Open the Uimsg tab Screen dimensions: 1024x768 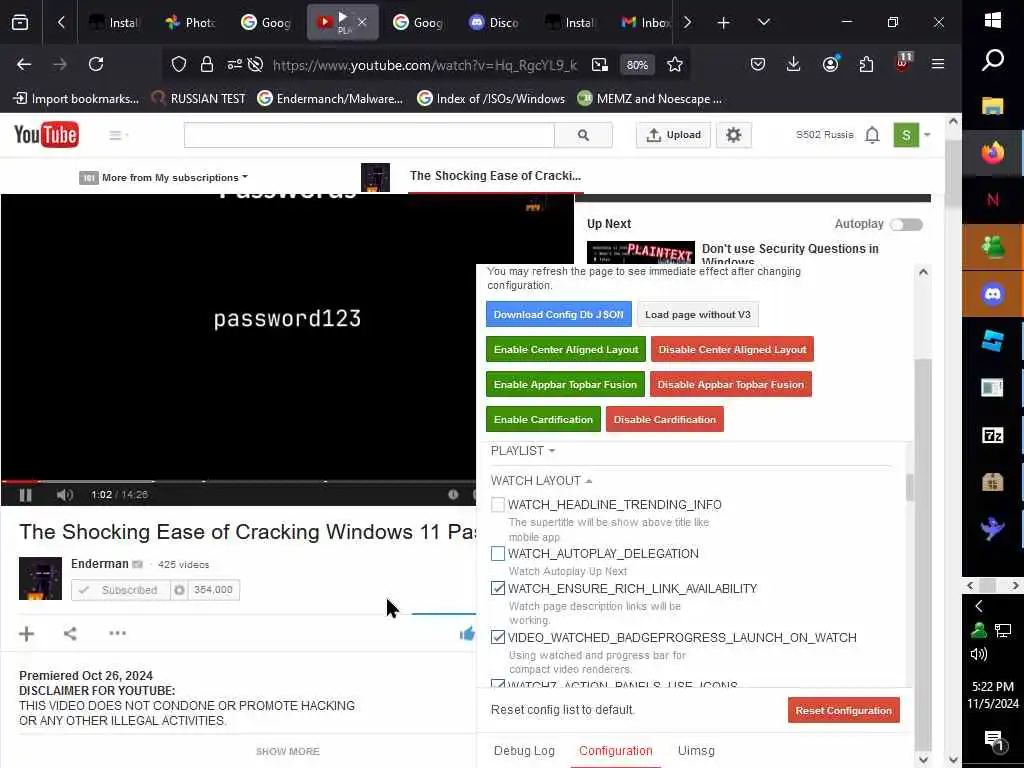click(x=696, y=751)
